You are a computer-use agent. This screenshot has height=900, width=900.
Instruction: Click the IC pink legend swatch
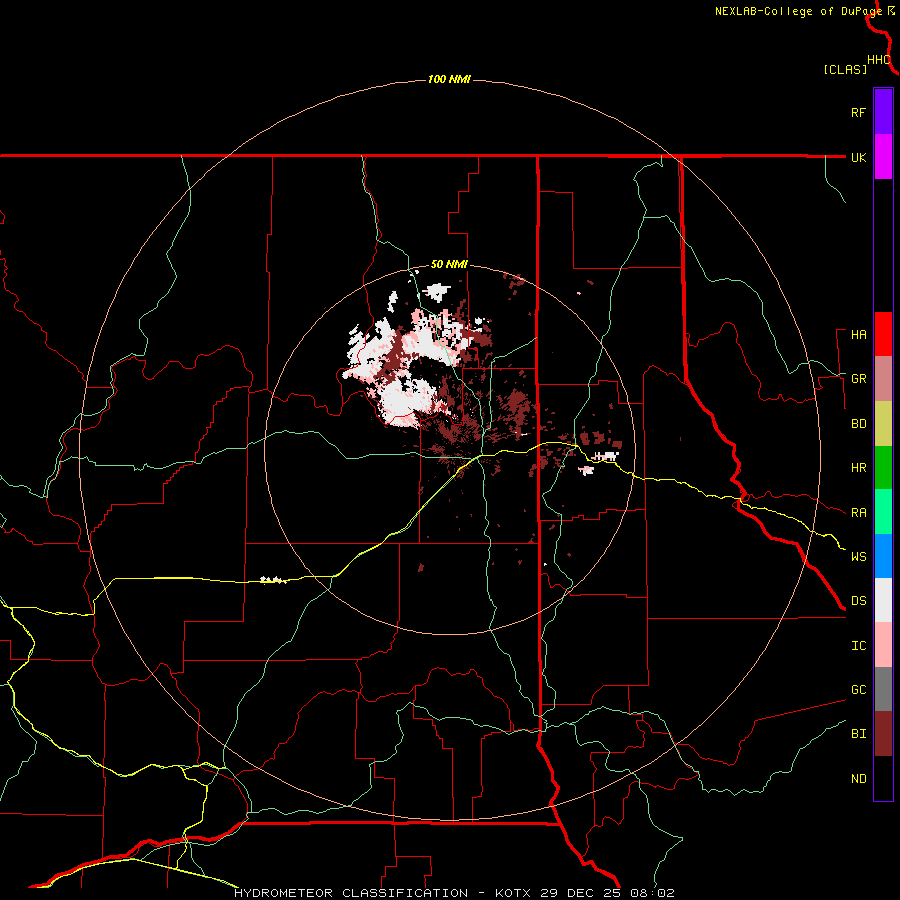[x=883, y=645]
